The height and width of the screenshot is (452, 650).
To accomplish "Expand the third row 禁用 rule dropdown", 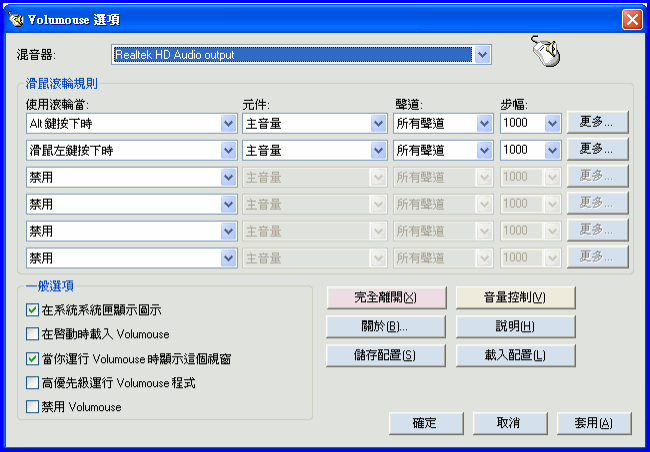I will coord(227,177).
